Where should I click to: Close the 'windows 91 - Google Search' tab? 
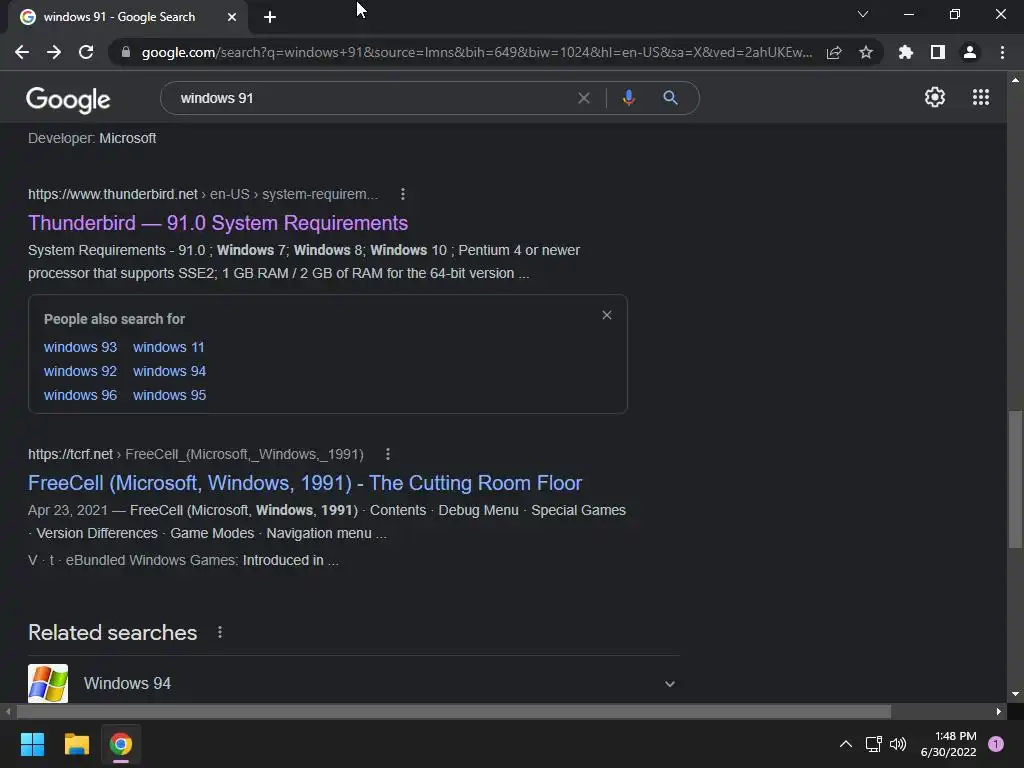[232, 17]
